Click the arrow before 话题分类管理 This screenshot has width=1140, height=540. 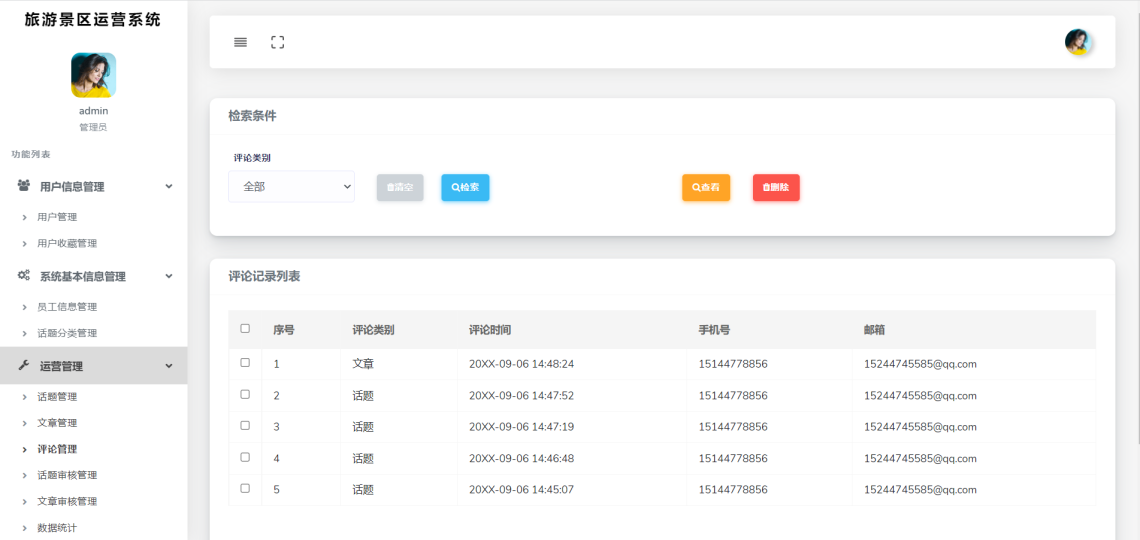tap(25, 334)
